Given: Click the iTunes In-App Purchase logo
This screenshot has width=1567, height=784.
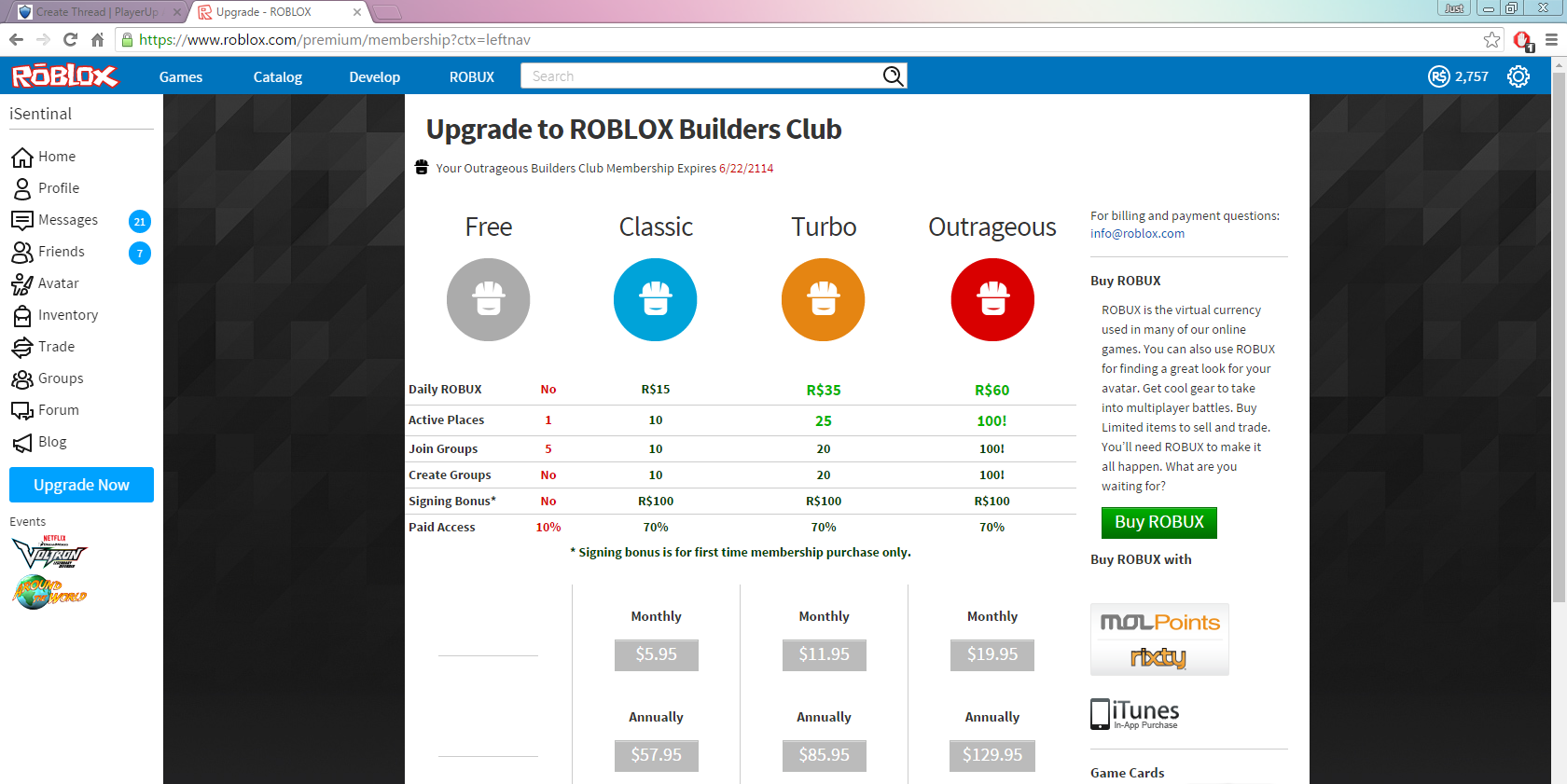Looking at the screenshot, I should [1134, 714].
